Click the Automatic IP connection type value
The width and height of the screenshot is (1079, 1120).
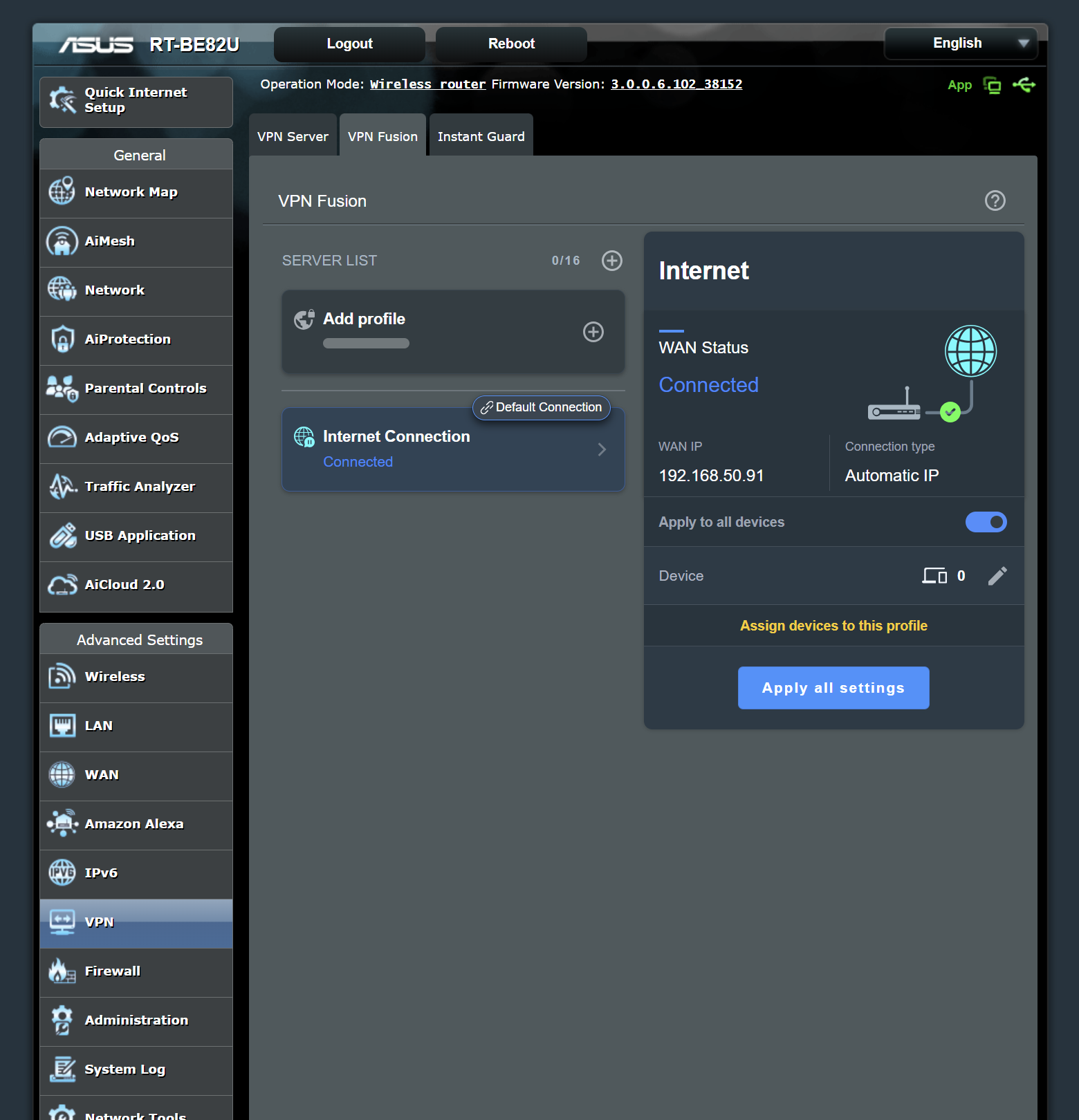tap(892, 476)
